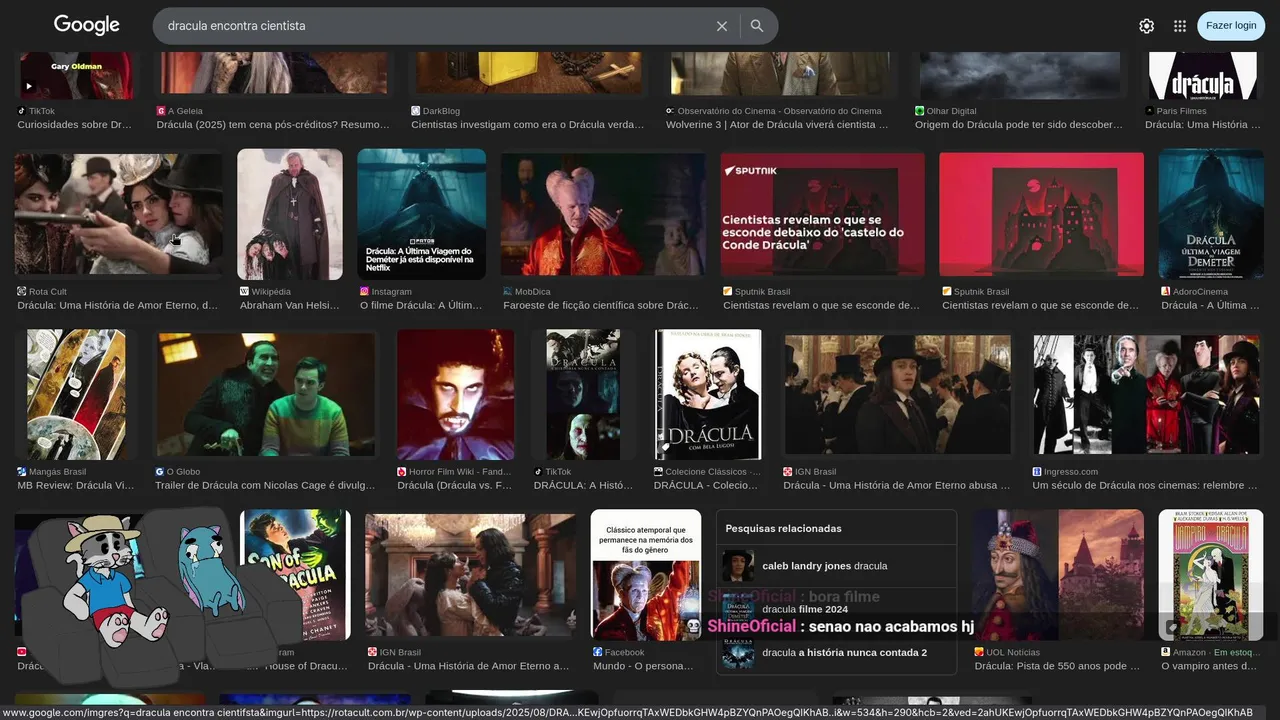
Task: Click the 'UOL Notícias' source label
Action: [1007, 652]
